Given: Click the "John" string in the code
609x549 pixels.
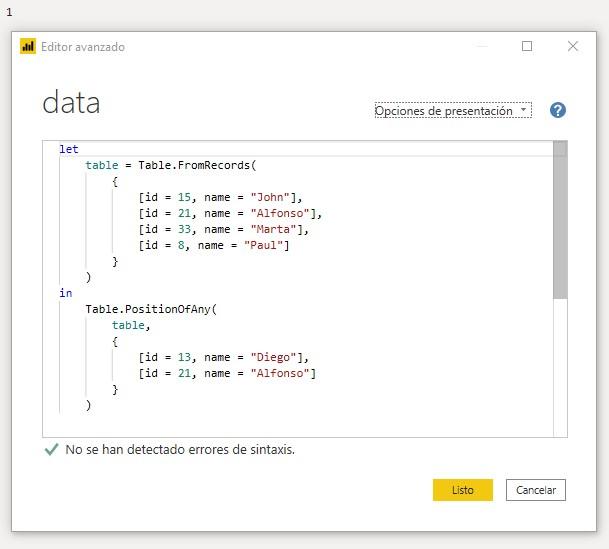Looking at the screenshot, I should 271,197.
